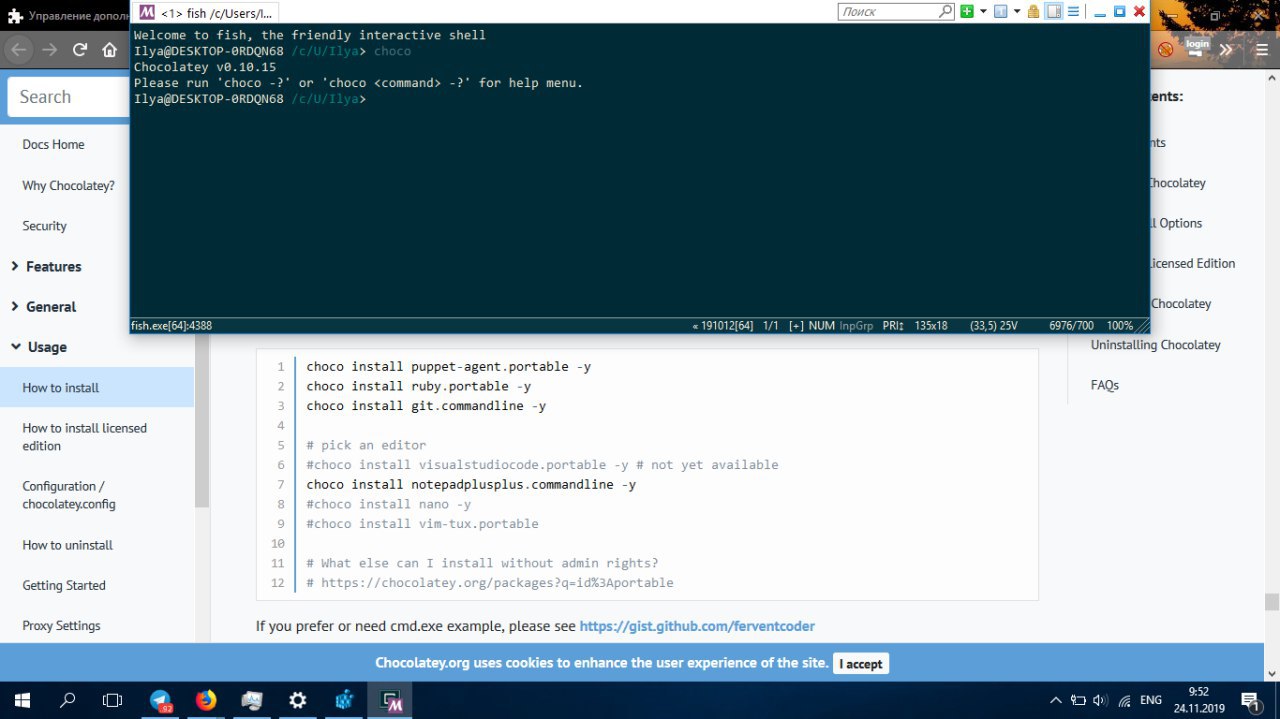1280x719 pixels.
Task: Click the magnifier icon in ConEmu search
Action: pyautogui.click(x=945, y=12)
